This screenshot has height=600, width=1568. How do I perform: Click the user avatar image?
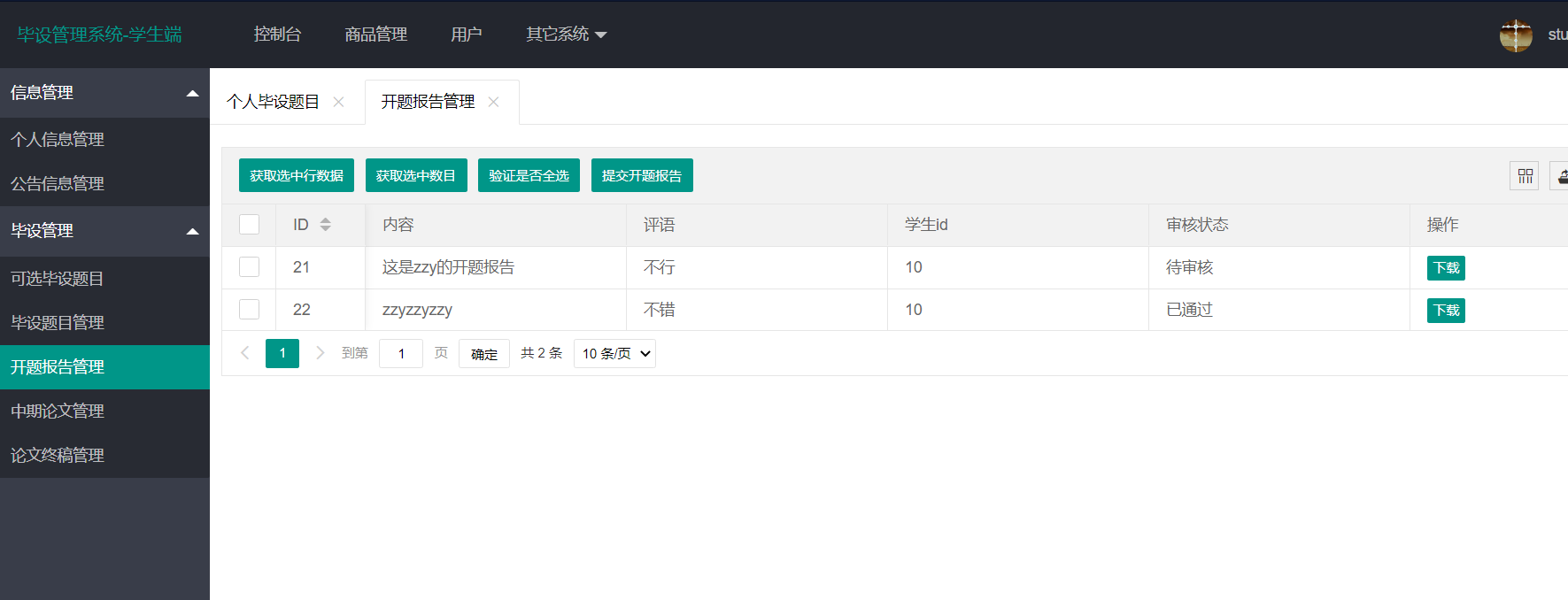(1516, 35)
